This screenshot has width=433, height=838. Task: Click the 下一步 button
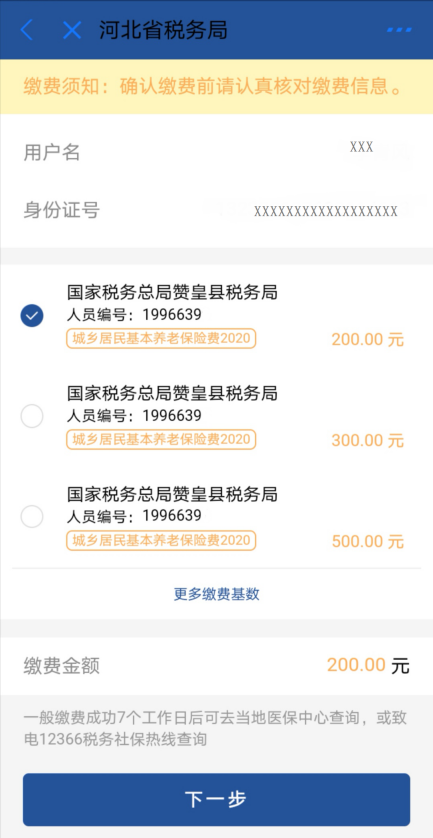(x=216, y=800)
